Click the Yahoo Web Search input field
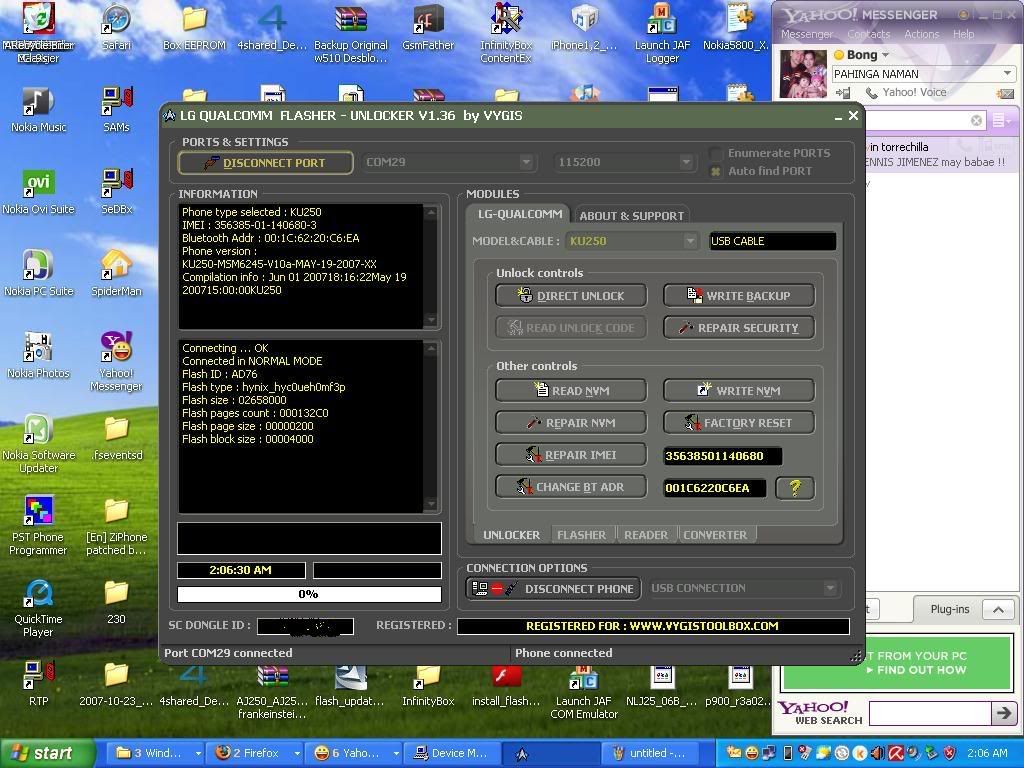 coord(930,712)
